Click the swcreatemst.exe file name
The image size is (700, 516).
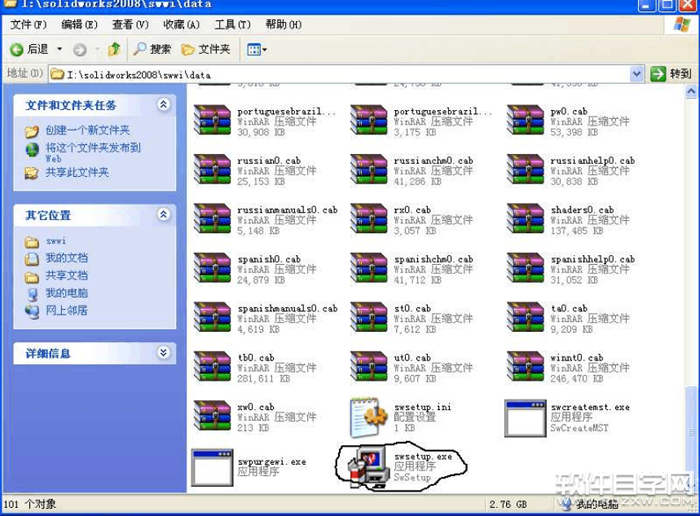pyautogui.click(x=590, y=407)
